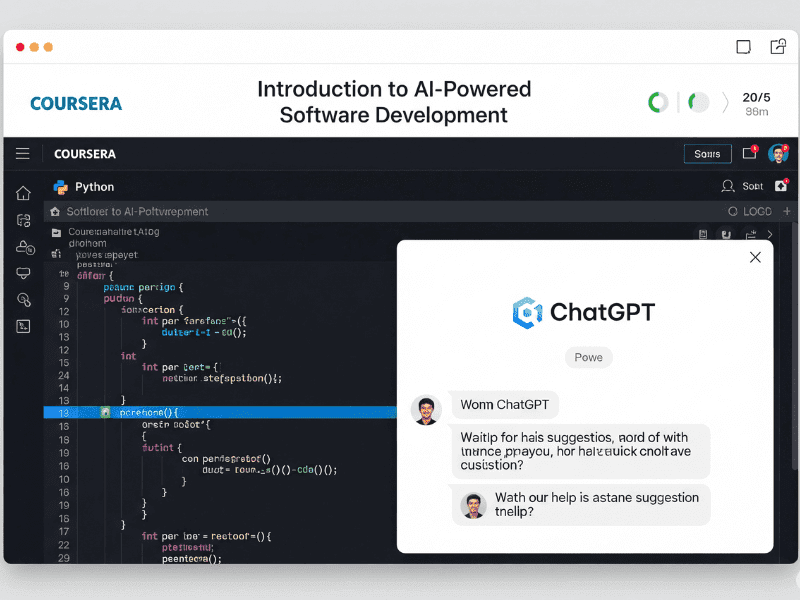Click the folder icon beside Courenahaltre

point(56,233)
